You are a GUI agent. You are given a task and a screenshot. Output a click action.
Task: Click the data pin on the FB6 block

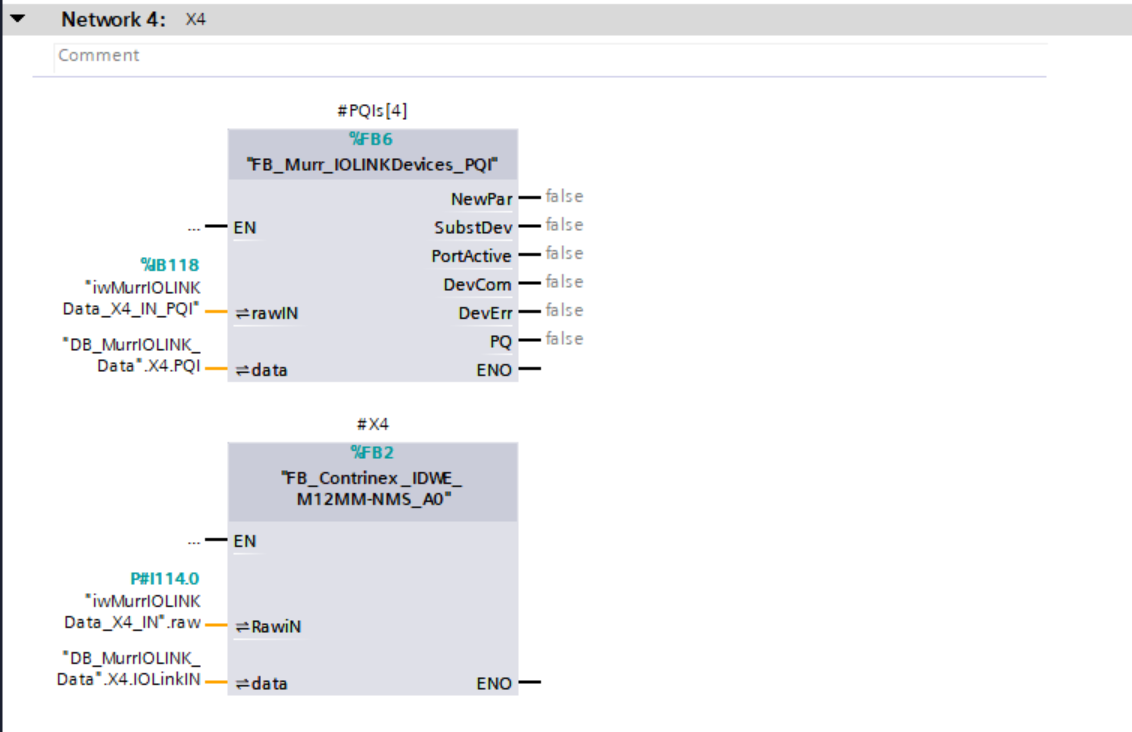point(261,370)
